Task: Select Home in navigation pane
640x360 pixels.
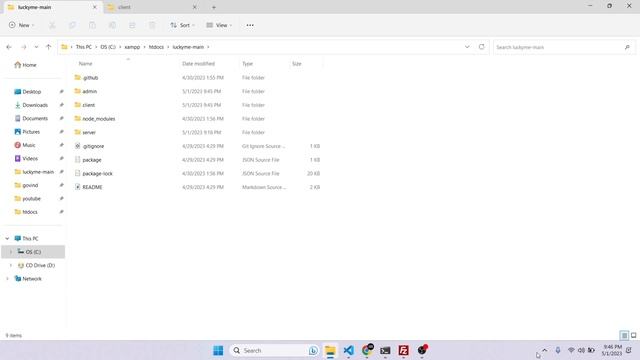Action: coord(25,65)
